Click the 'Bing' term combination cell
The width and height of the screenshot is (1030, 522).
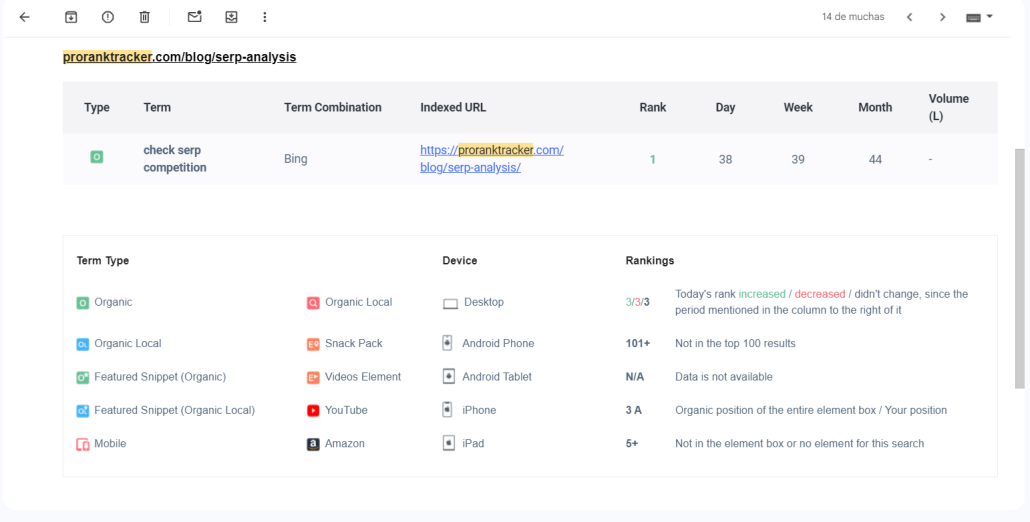[x=296, y=159]
